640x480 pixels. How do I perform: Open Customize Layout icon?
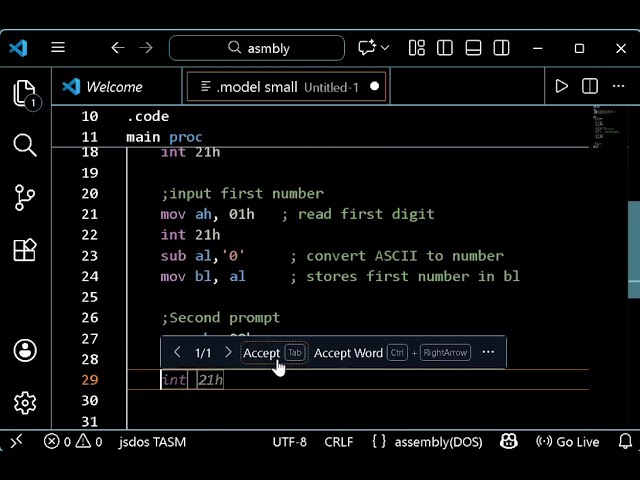click(x=417, y=48)
